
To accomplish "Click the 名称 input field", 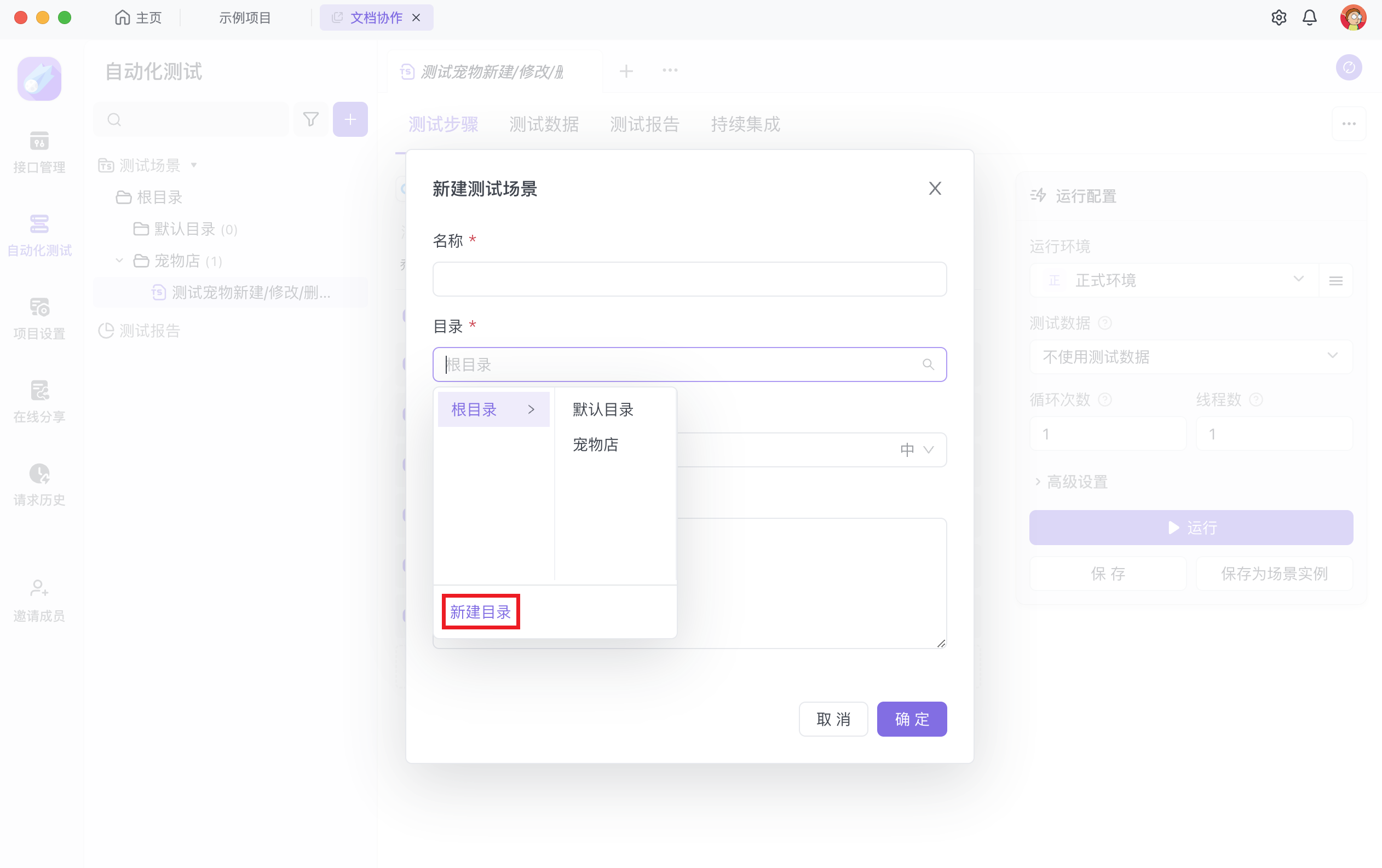I will [689, 279].
